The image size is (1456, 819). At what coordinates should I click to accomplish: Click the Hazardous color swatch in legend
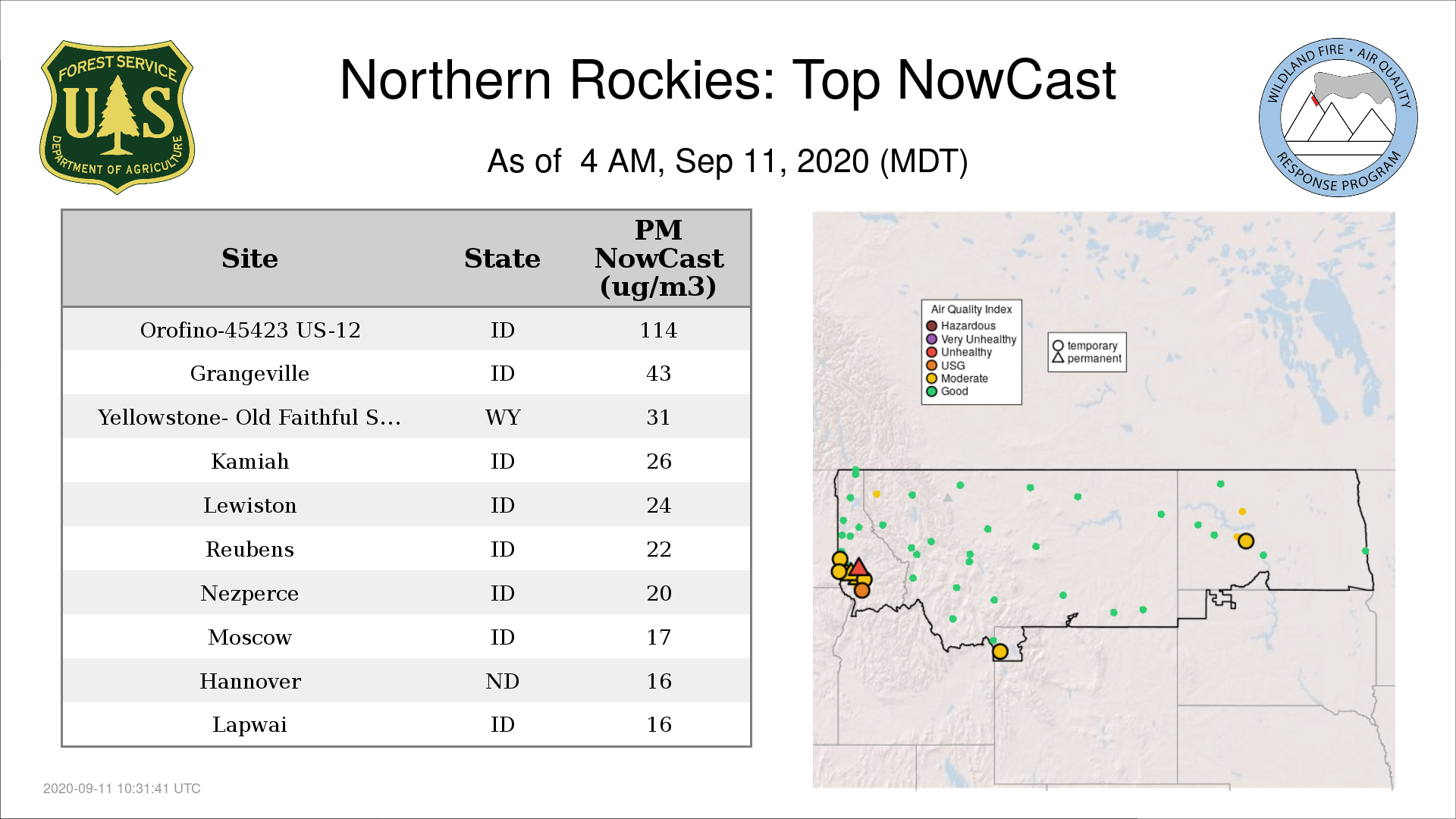click(x=931, y=326)
